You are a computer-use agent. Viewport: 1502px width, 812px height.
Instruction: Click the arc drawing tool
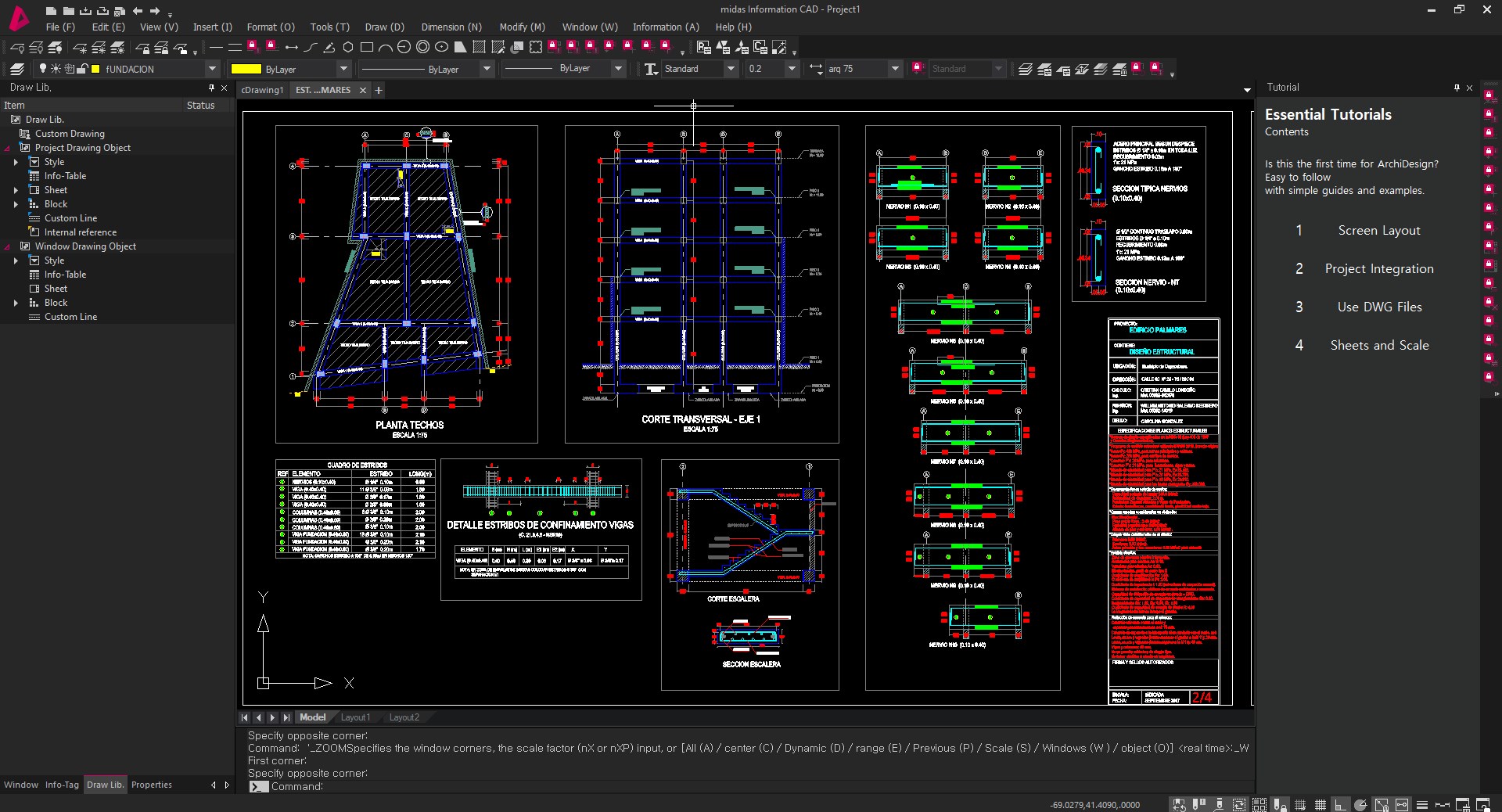click(x=385, y=48)
